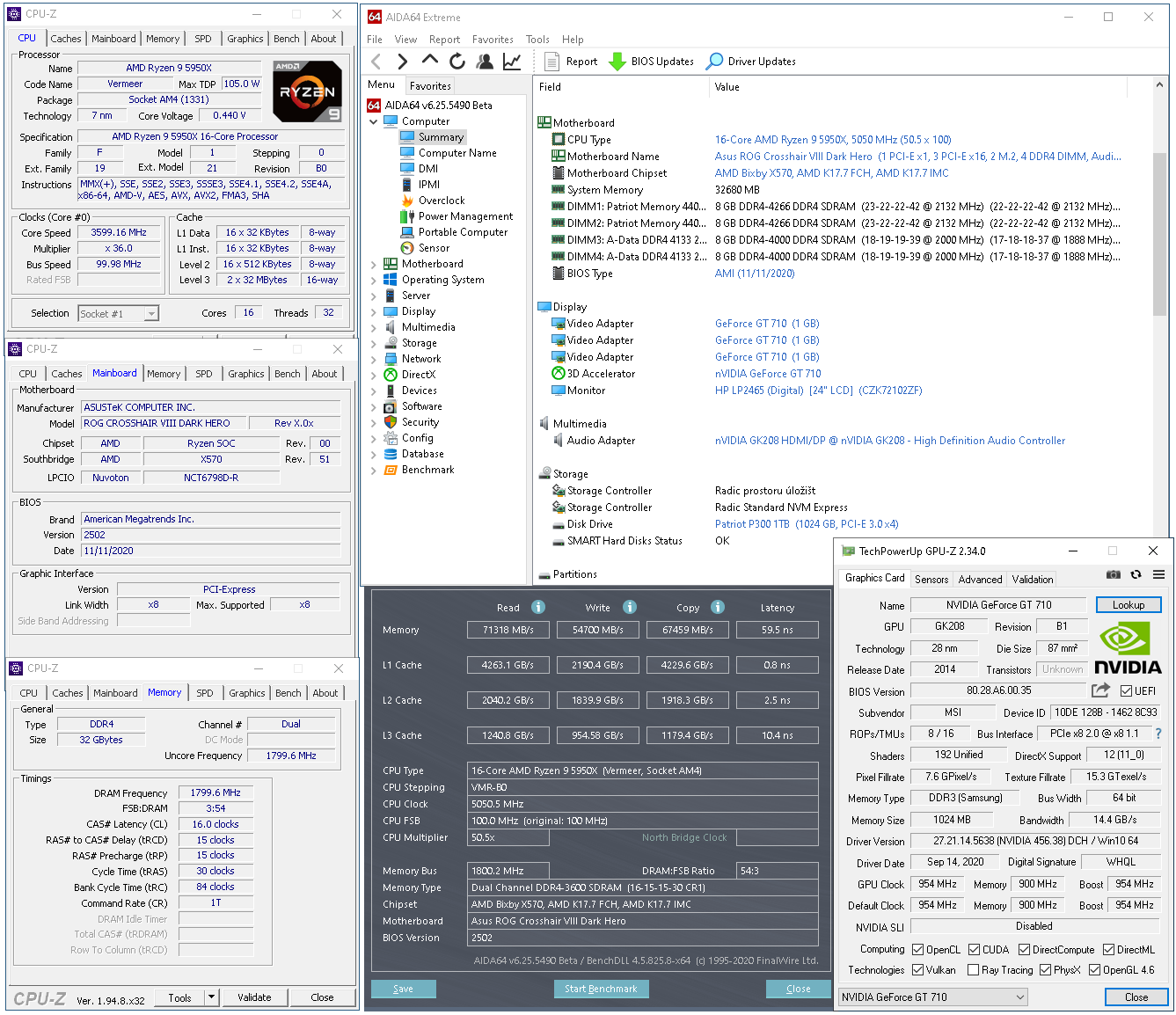Click the Write info icon in benchmark

point(630,607)
